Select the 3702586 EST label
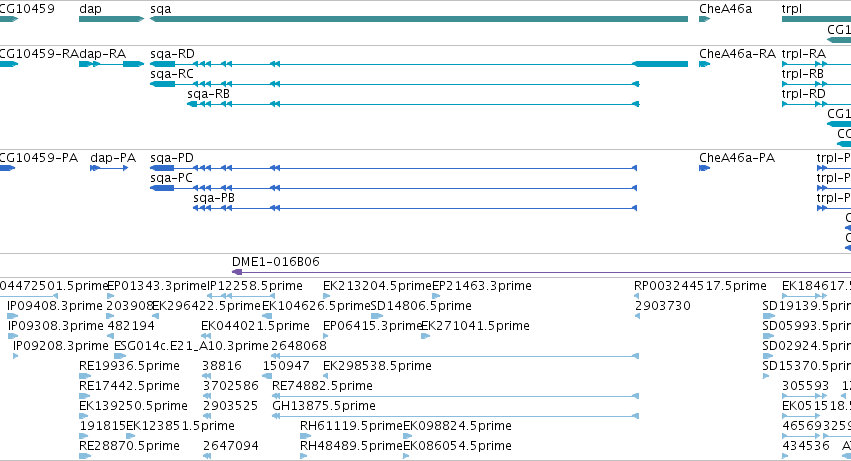Viewport: 851px width, 461px height. point(231,386)
